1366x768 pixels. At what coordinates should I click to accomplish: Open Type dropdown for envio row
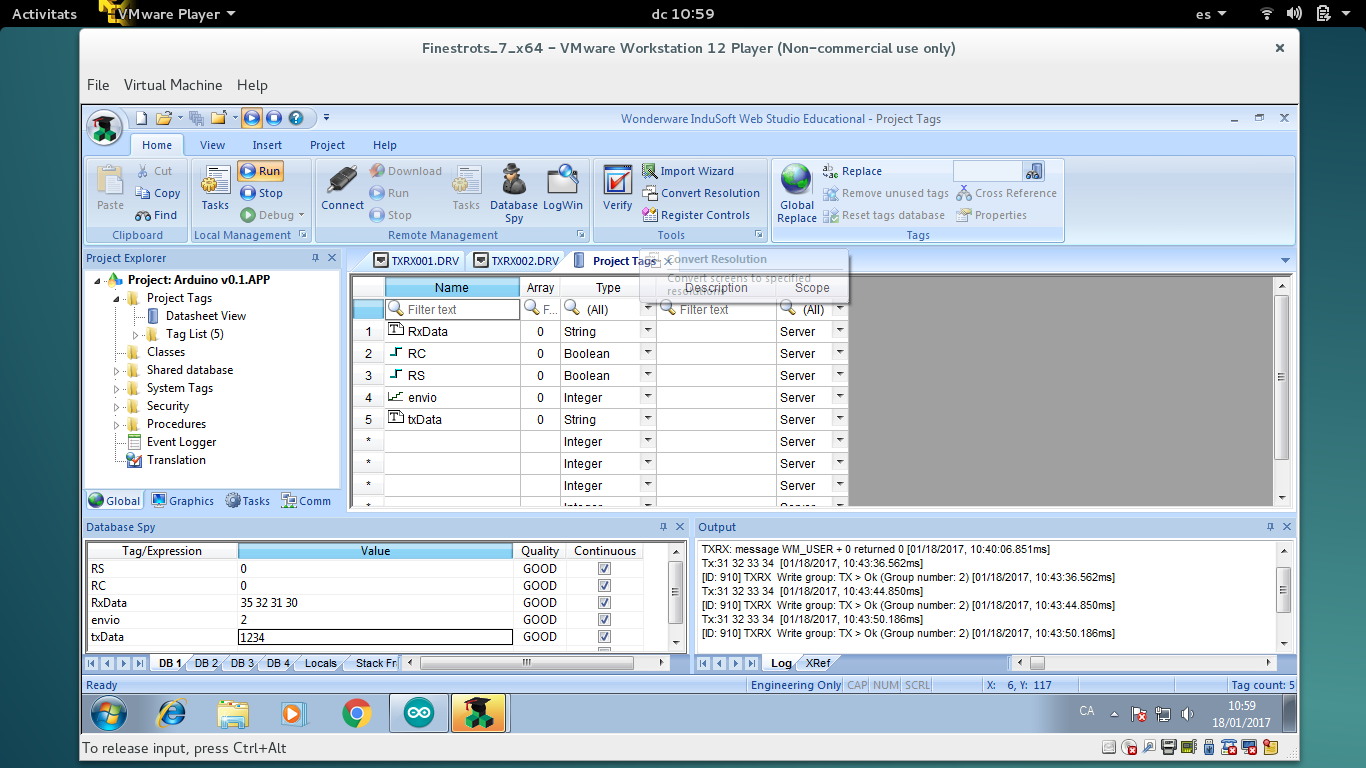click(648, 397)
